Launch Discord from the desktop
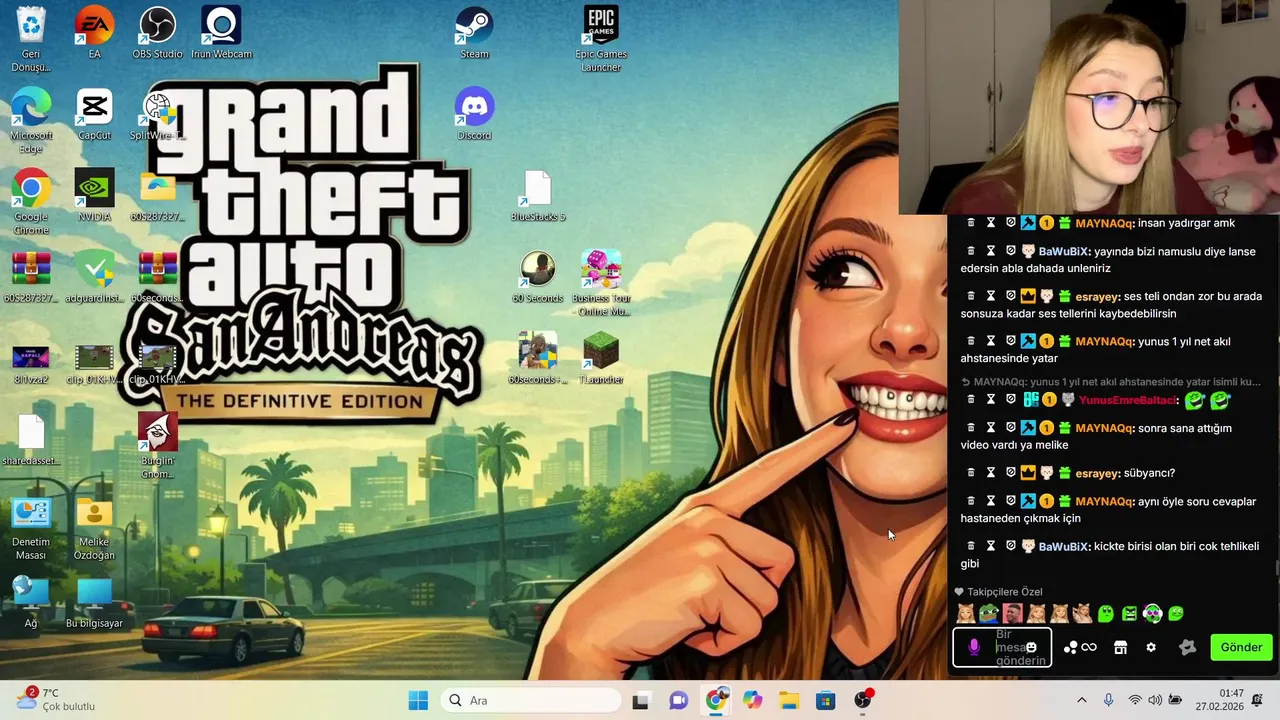 point(474,114)
